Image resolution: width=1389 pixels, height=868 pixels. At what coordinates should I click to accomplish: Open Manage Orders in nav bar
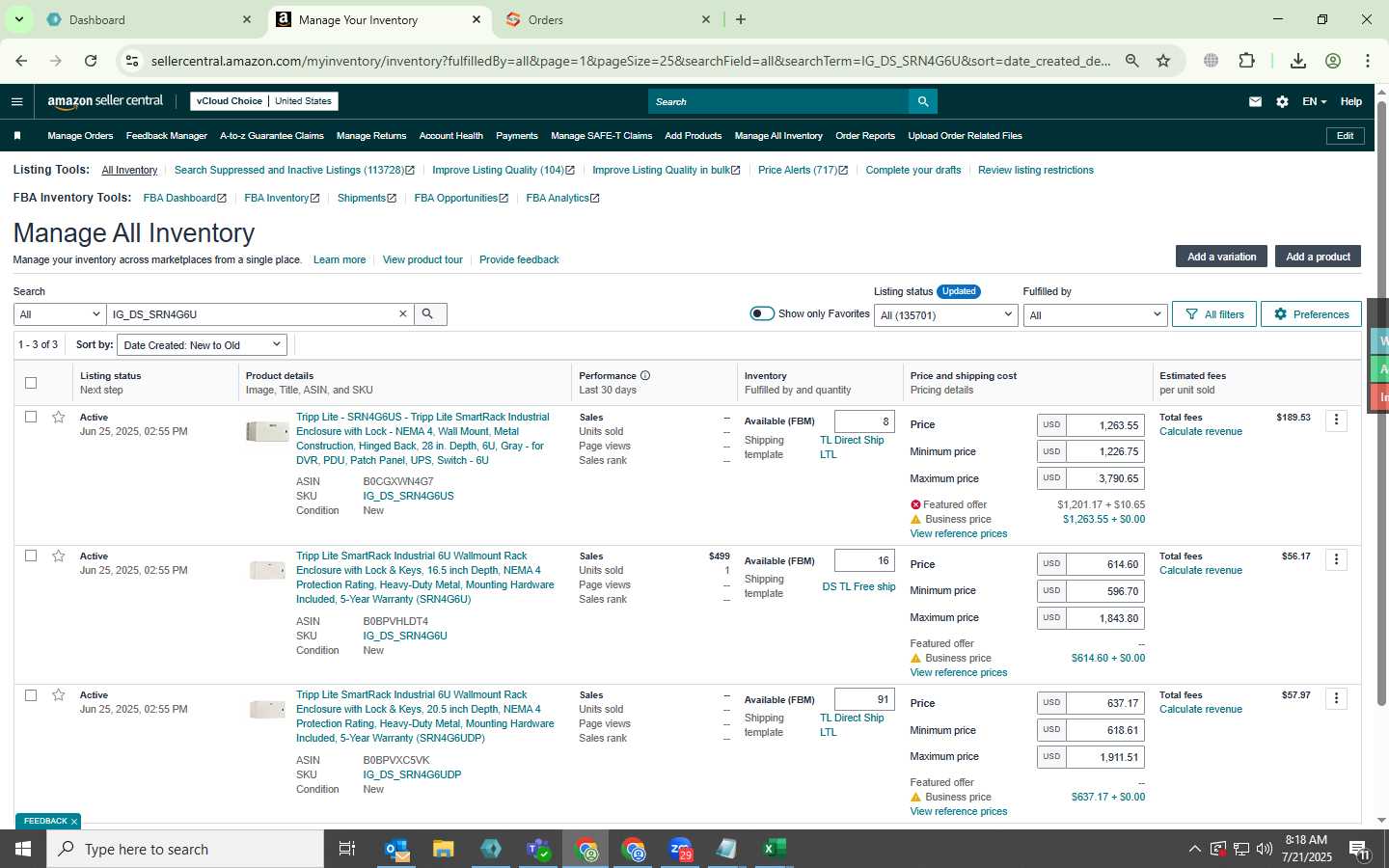pyautogui.click(x=80, y=136)
